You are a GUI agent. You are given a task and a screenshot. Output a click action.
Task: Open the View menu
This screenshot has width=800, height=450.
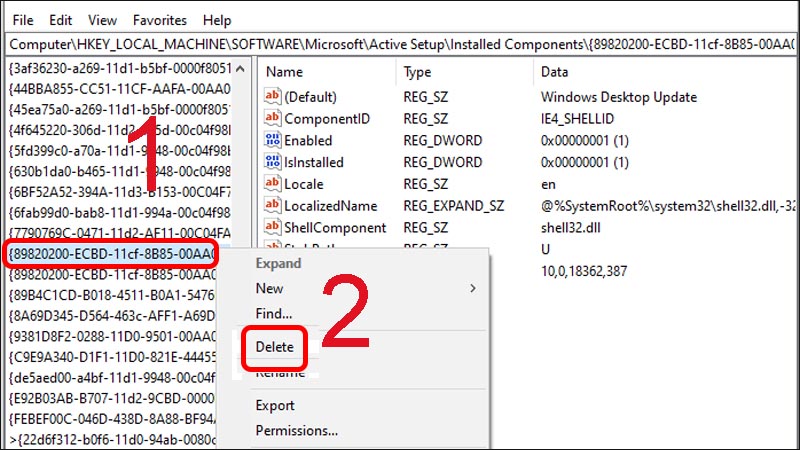point(102,20)
